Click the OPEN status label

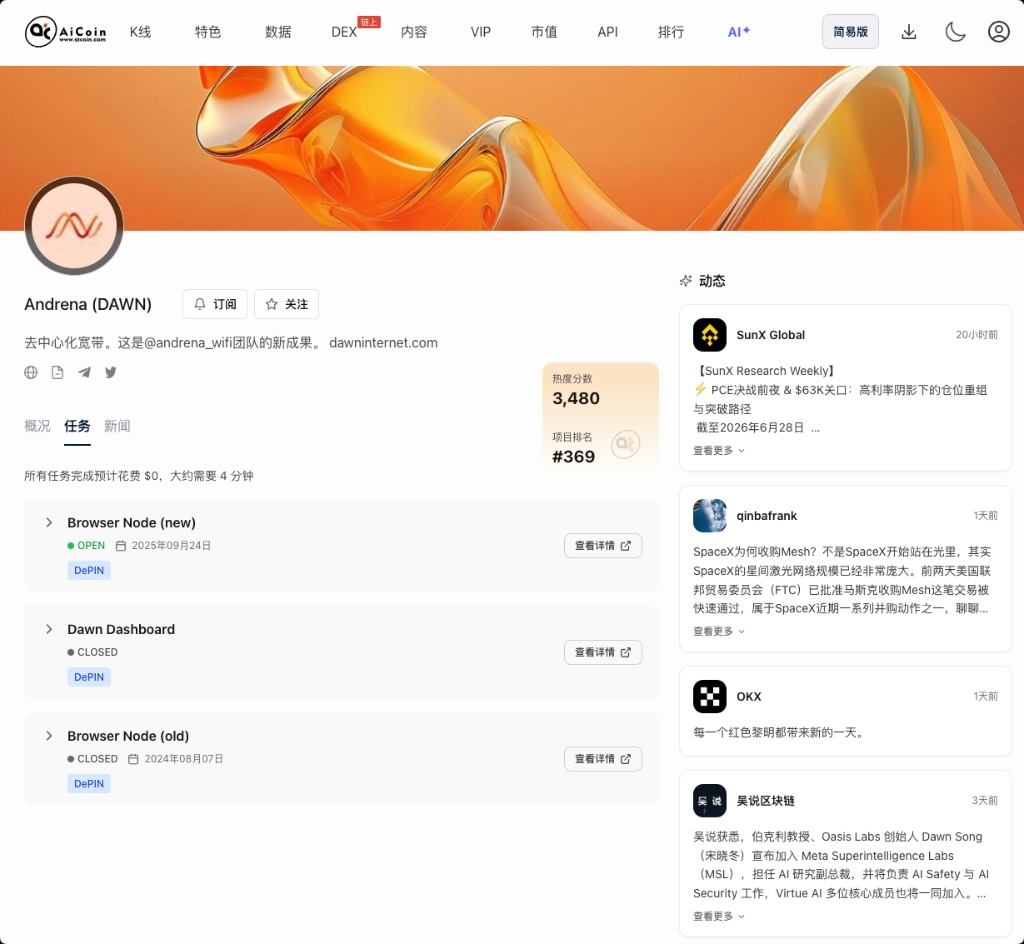pos(91,545)
